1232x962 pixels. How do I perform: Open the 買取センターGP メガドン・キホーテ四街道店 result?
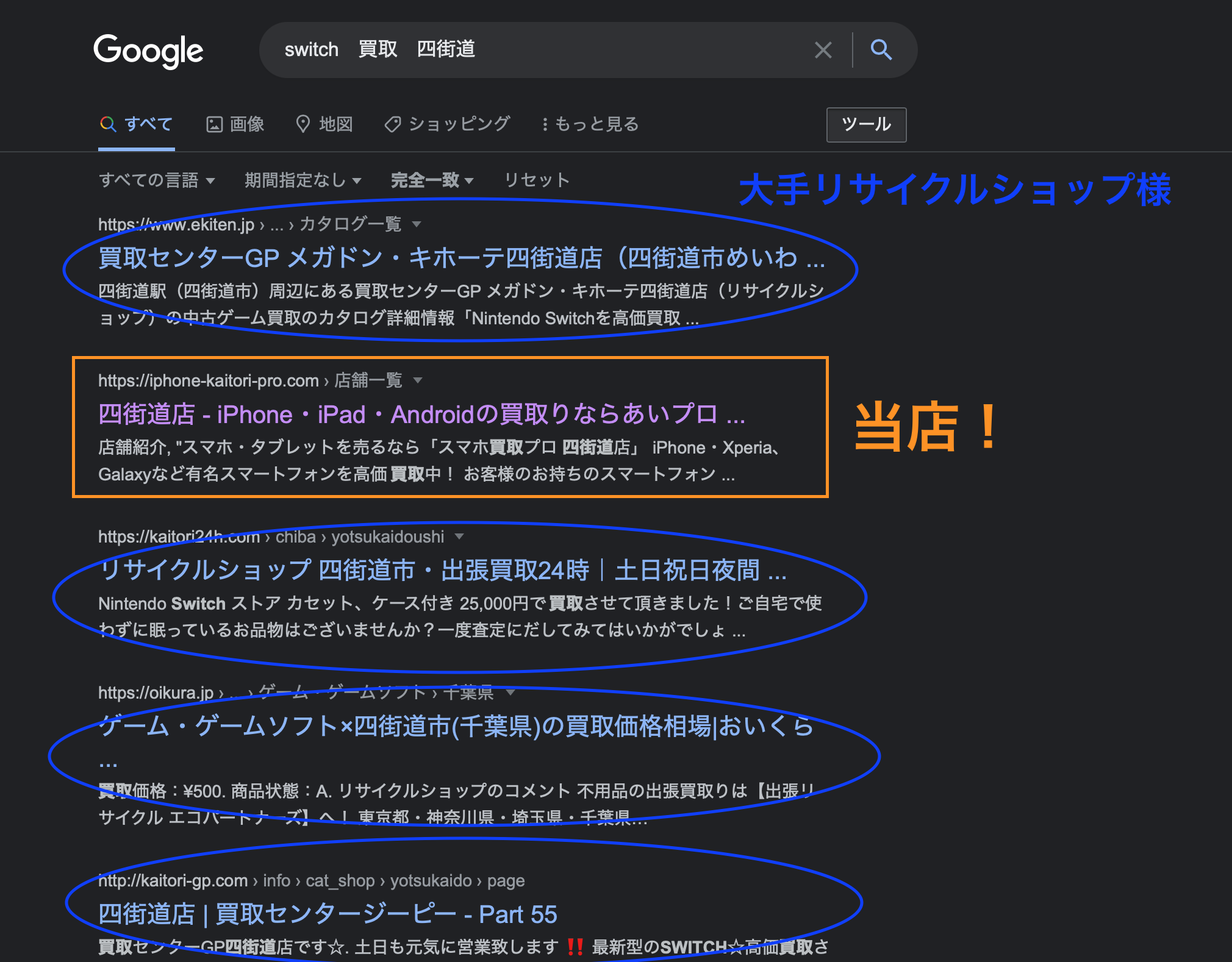click(461, 258)
